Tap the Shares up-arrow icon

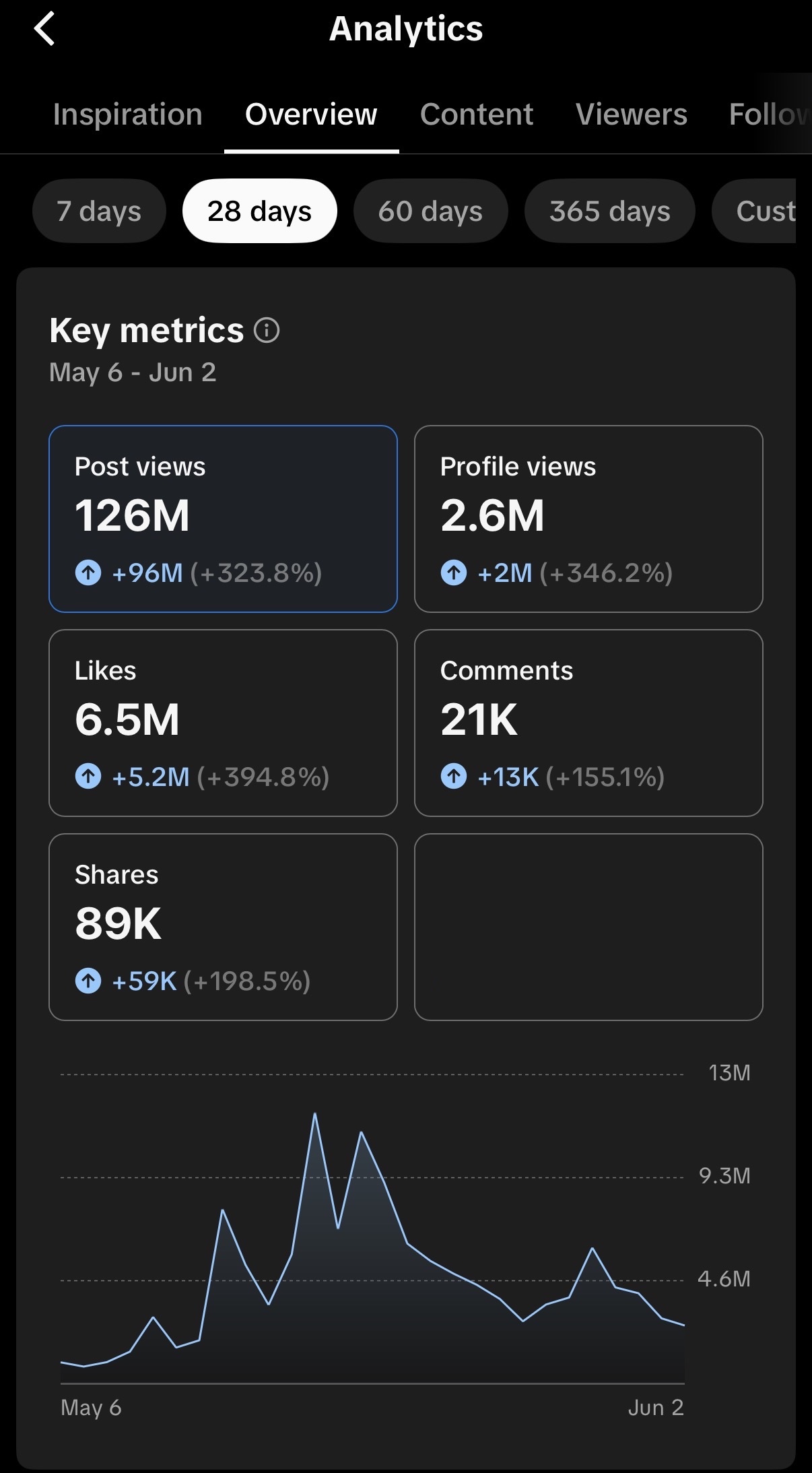88,981
